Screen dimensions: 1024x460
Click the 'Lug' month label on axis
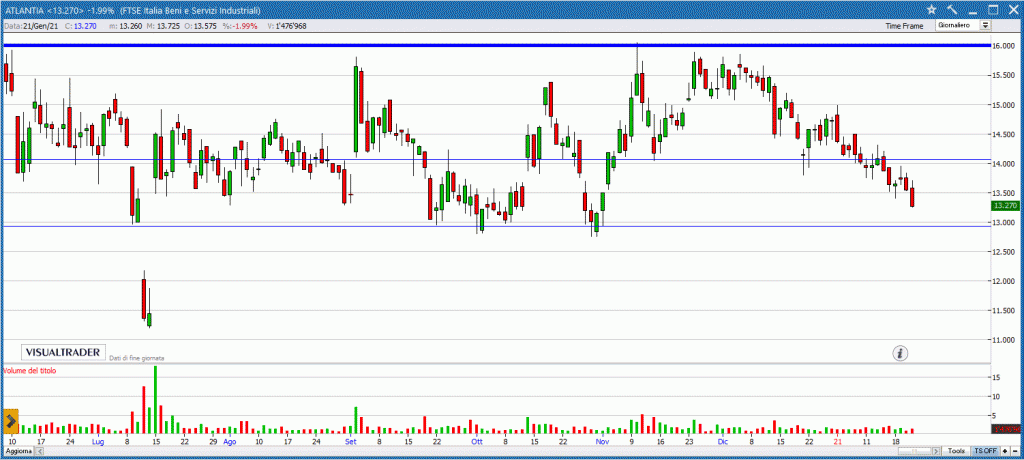98,442
